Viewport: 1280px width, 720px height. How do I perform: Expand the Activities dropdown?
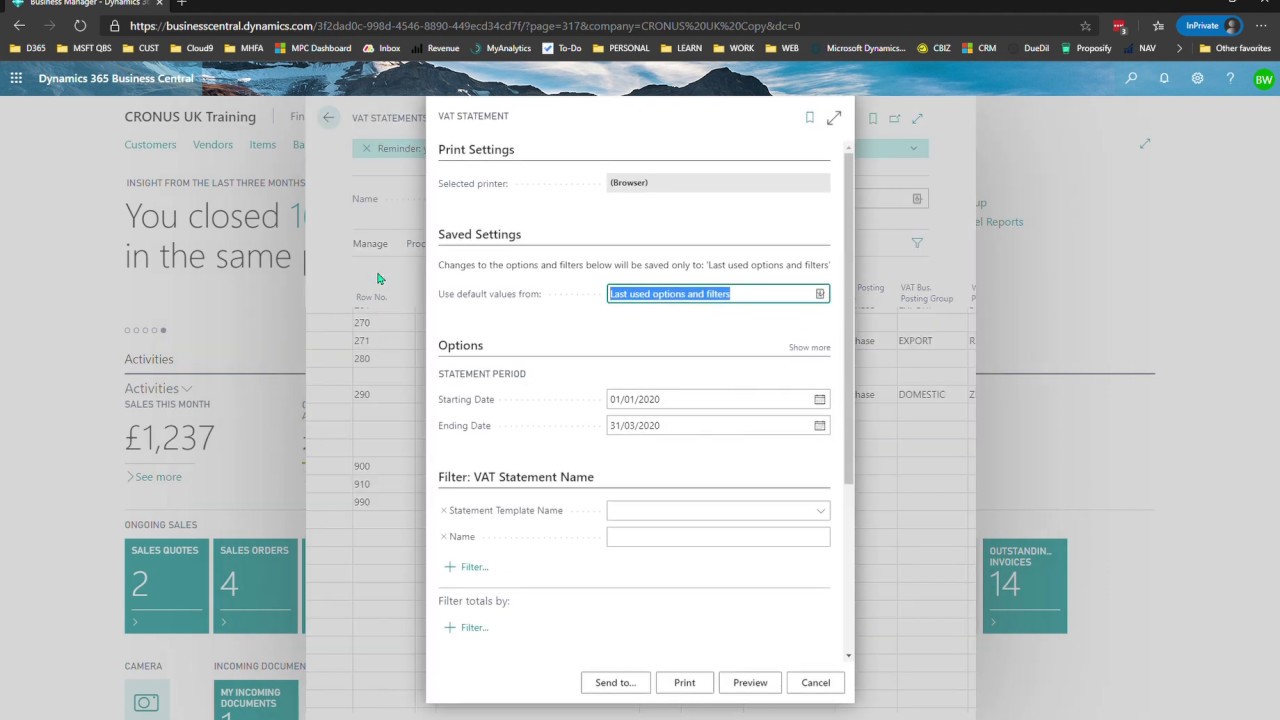[158, 388]
